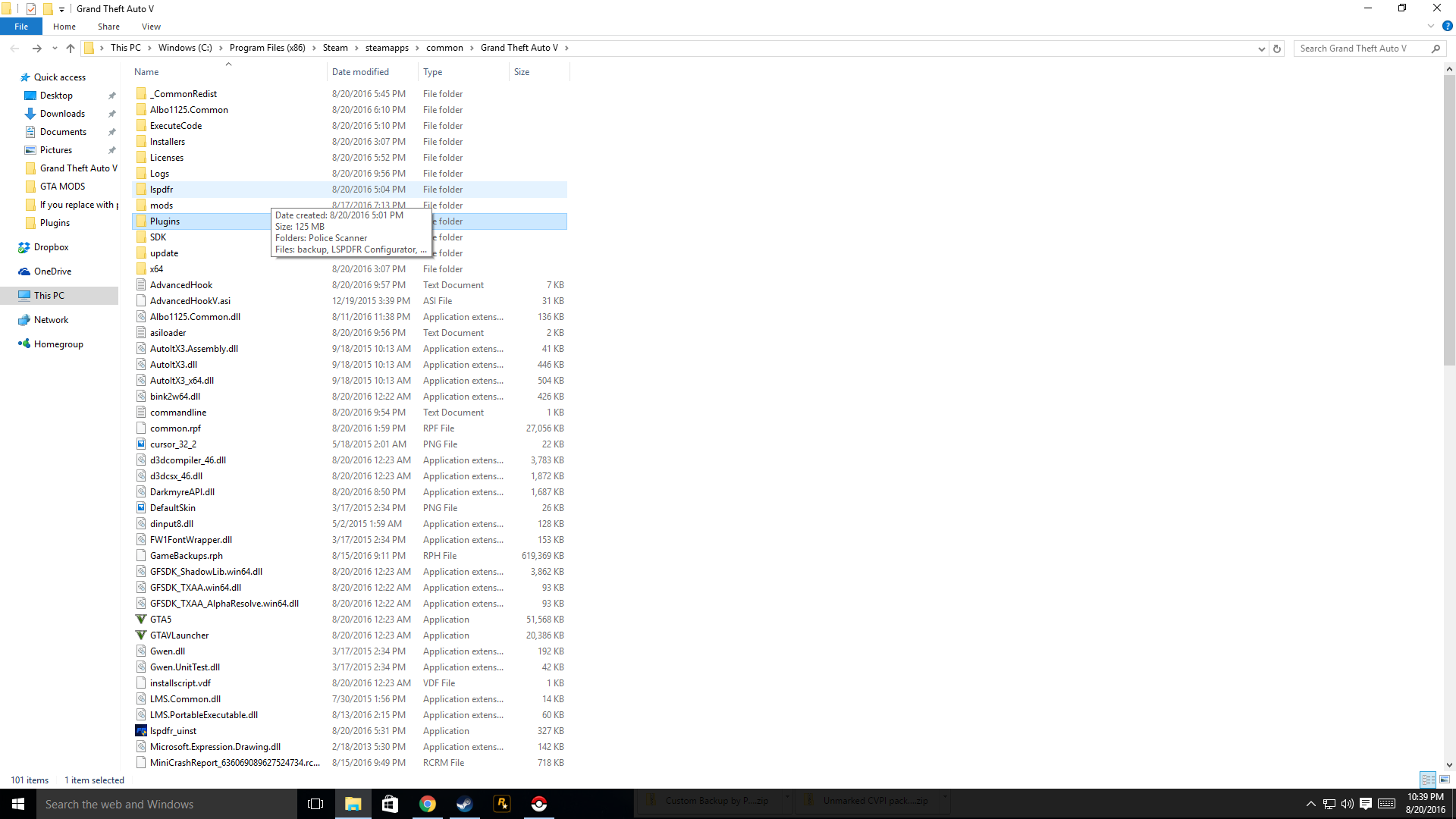Viewport: 1456px width, 819px height.
Task: Sort files by Date modified column
Action: [360, 72]
